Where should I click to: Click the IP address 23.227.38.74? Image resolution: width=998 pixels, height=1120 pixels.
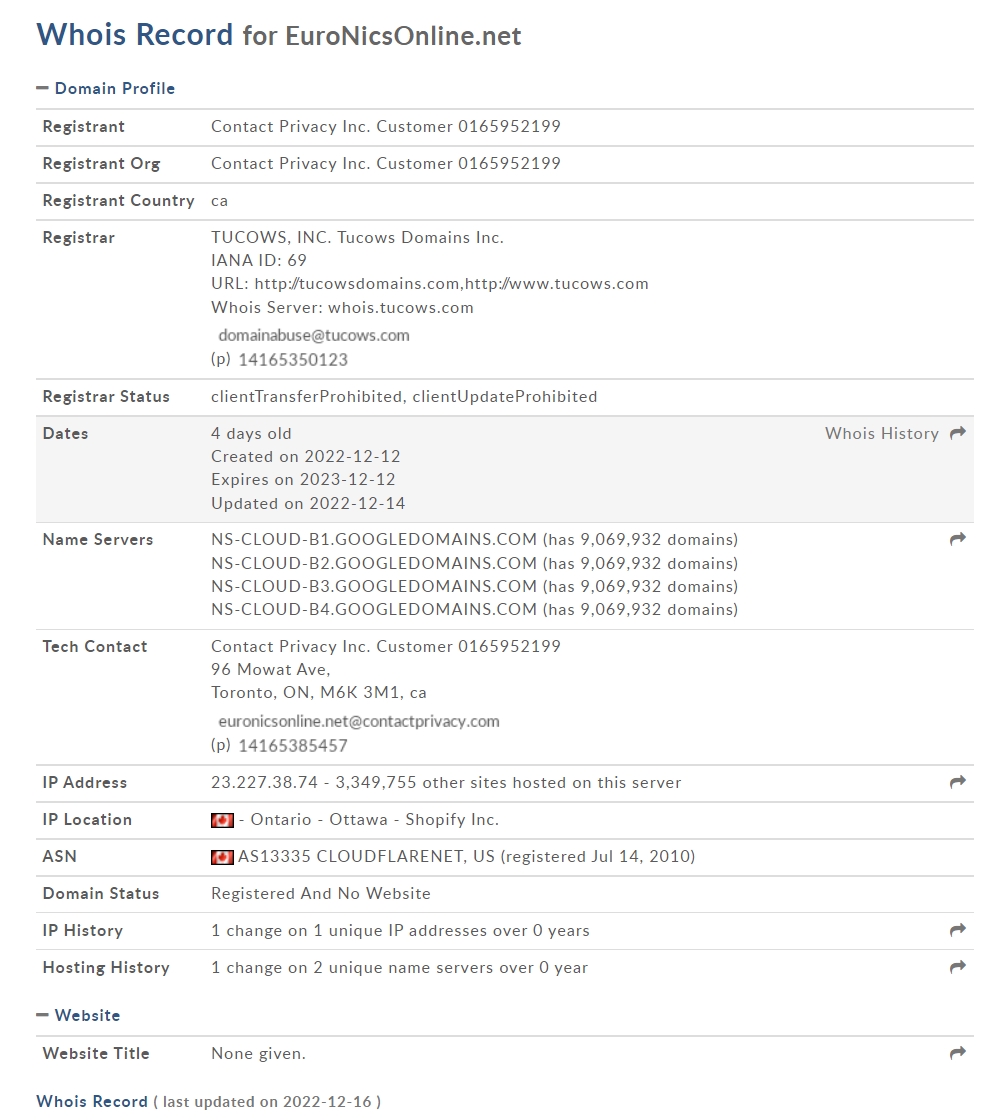point(264,782)
